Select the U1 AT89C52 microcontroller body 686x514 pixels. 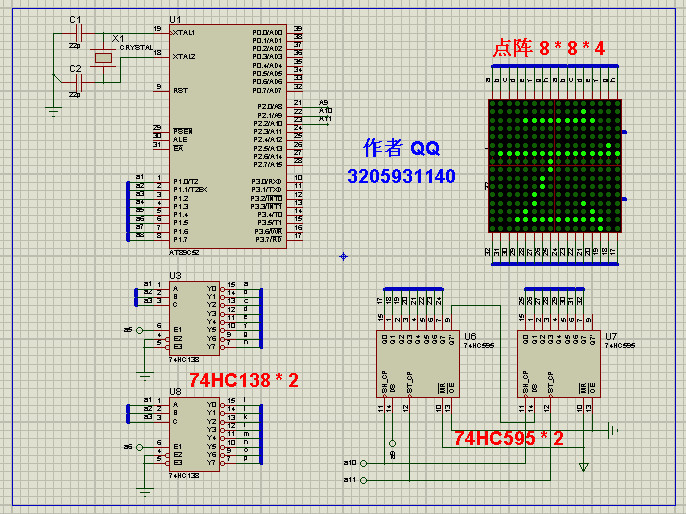228,136
